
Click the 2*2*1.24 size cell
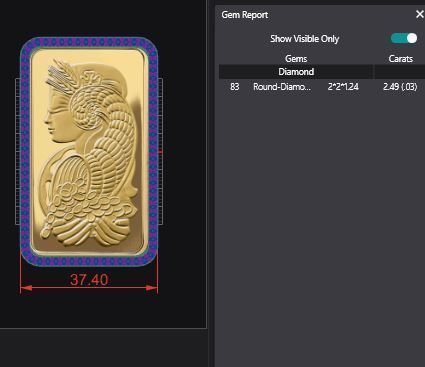[343, 87]
